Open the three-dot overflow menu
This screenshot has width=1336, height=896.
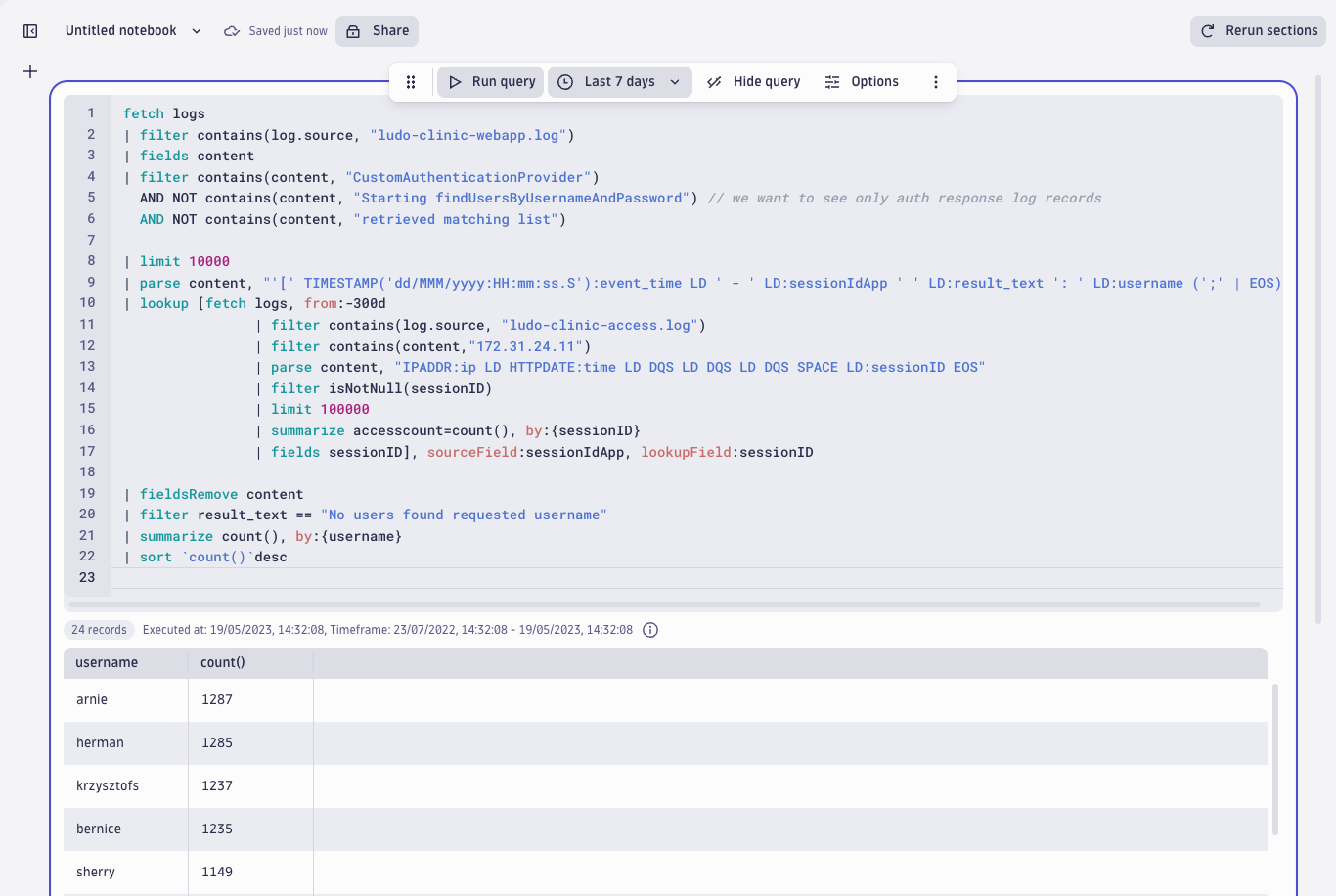(x=935, y=82)
